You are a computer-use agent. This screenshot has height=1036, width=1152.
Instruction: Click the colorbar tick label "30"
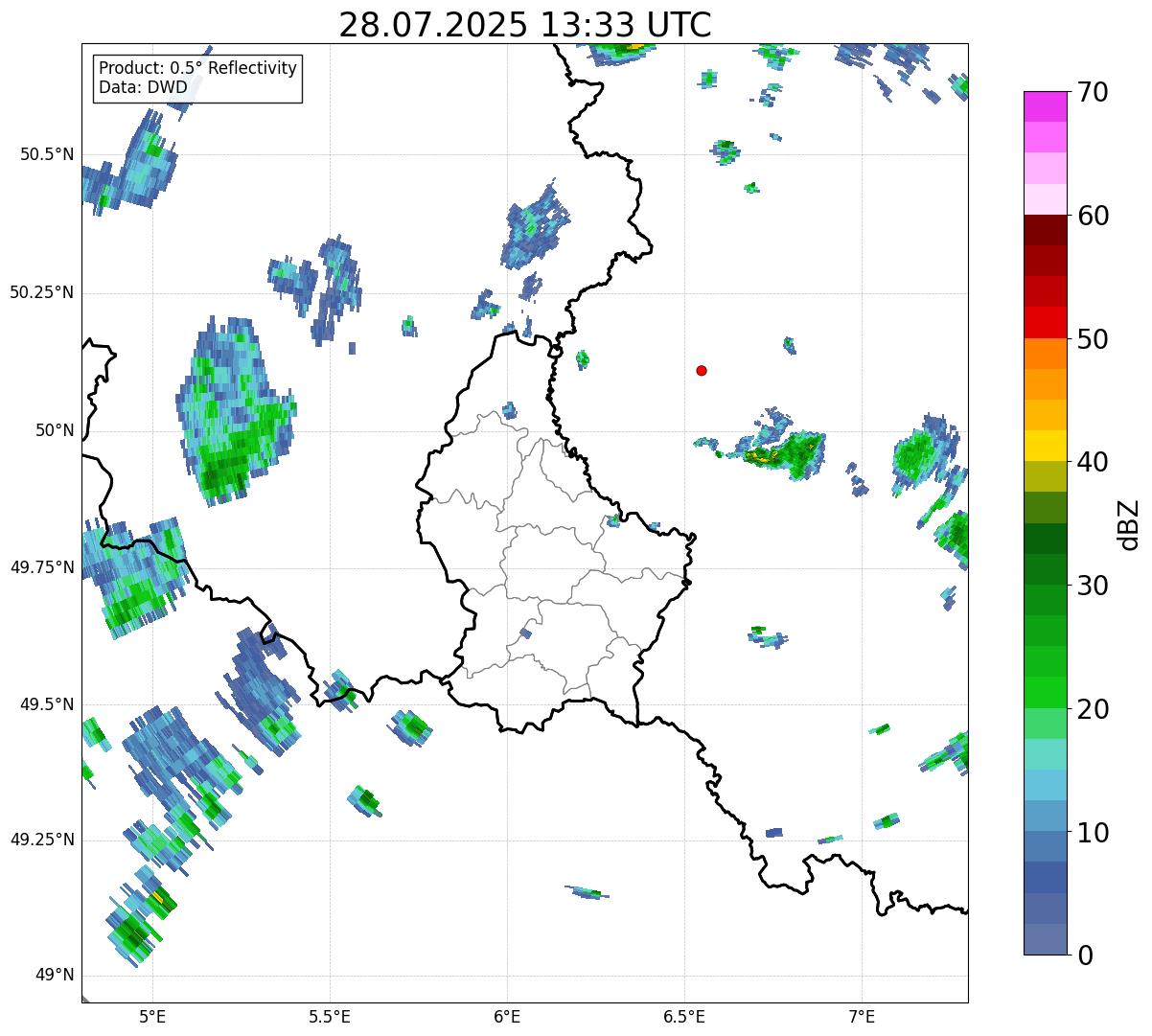click(1093, 586)
